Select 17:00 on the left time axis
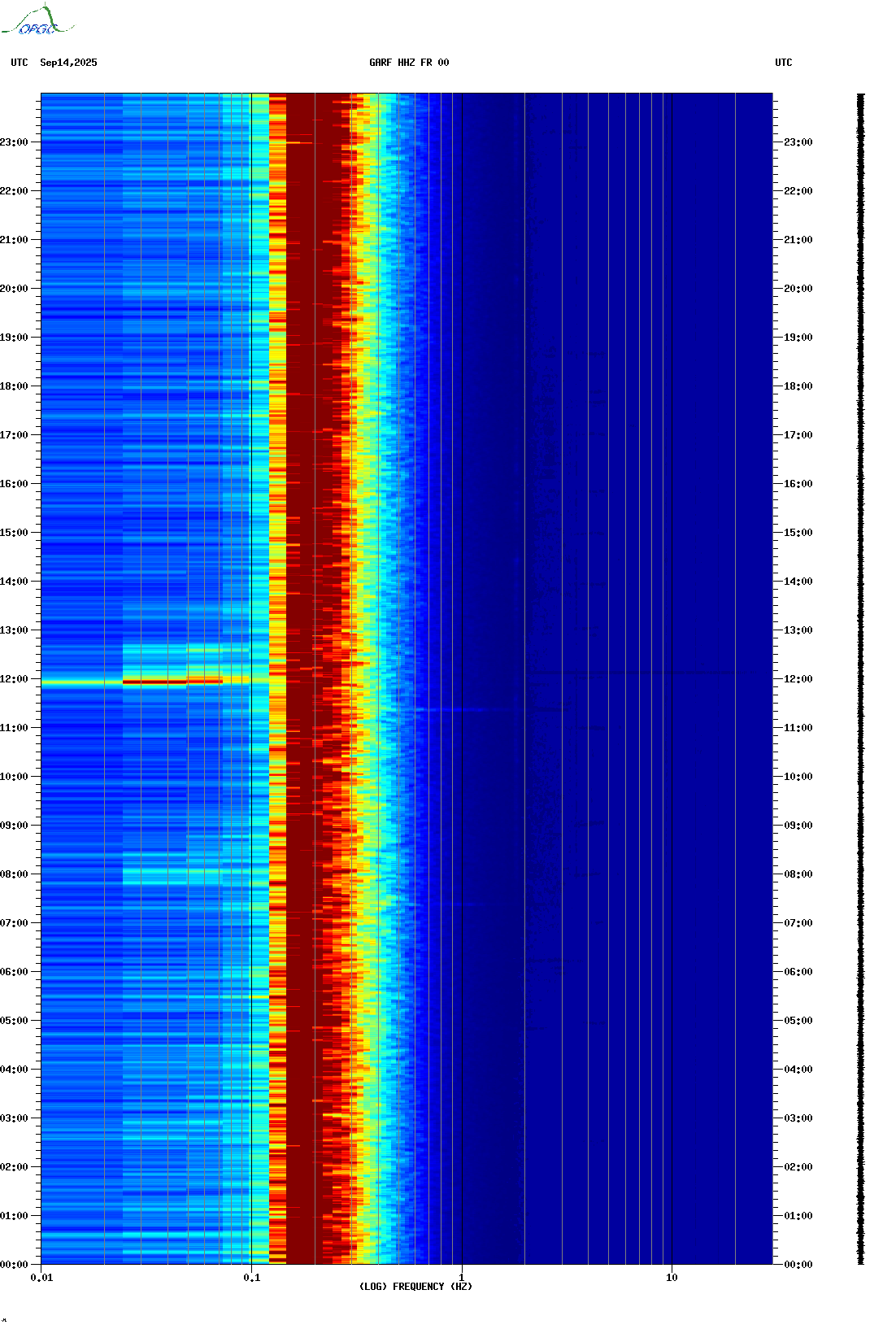This screenshot has width=896, height=1329. pos(14,435)
